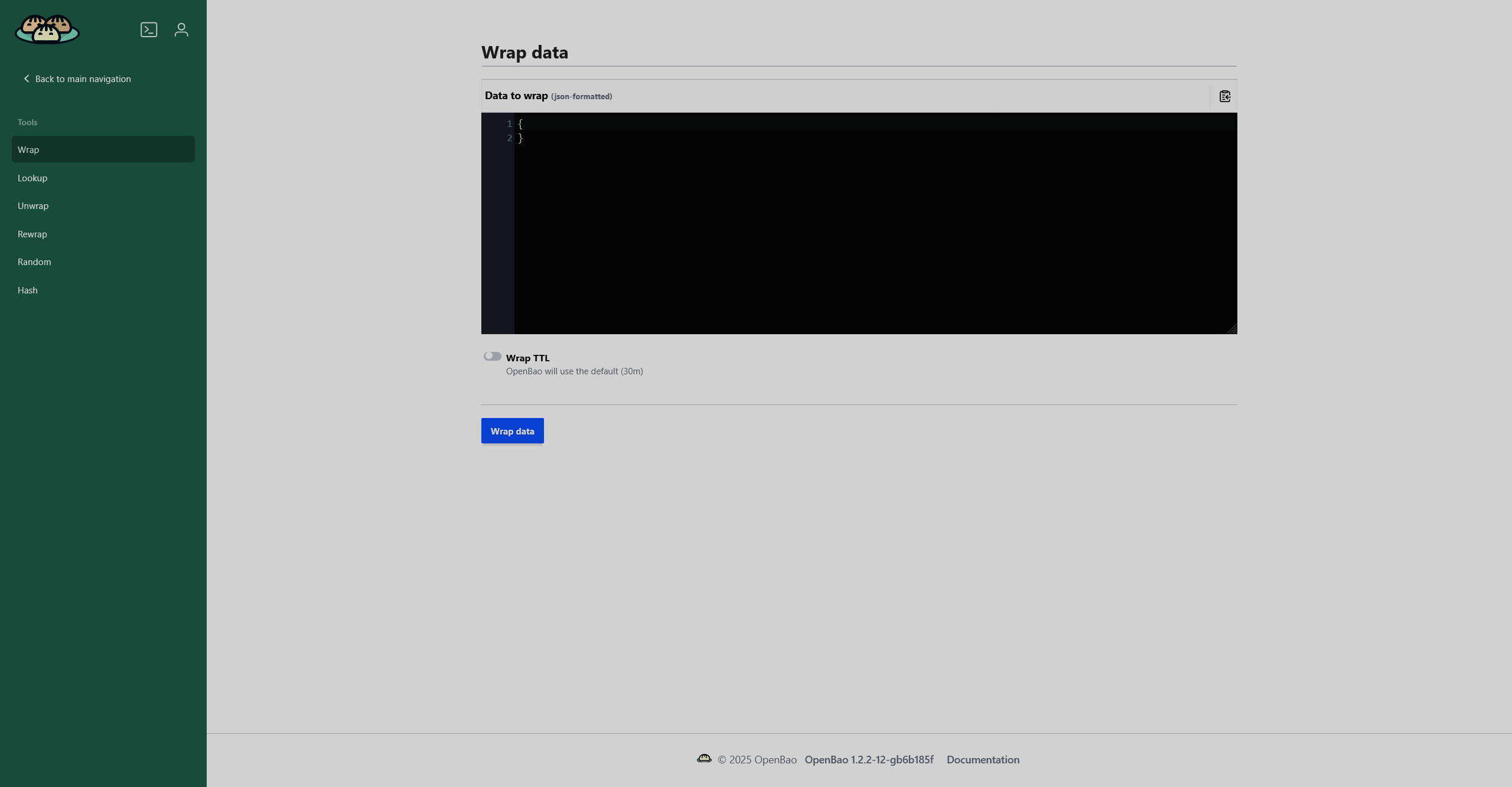Viewport: 1512px width, 787px height.
Task: Enable the Wrap TTL toggle
Action: pos(492,356)
